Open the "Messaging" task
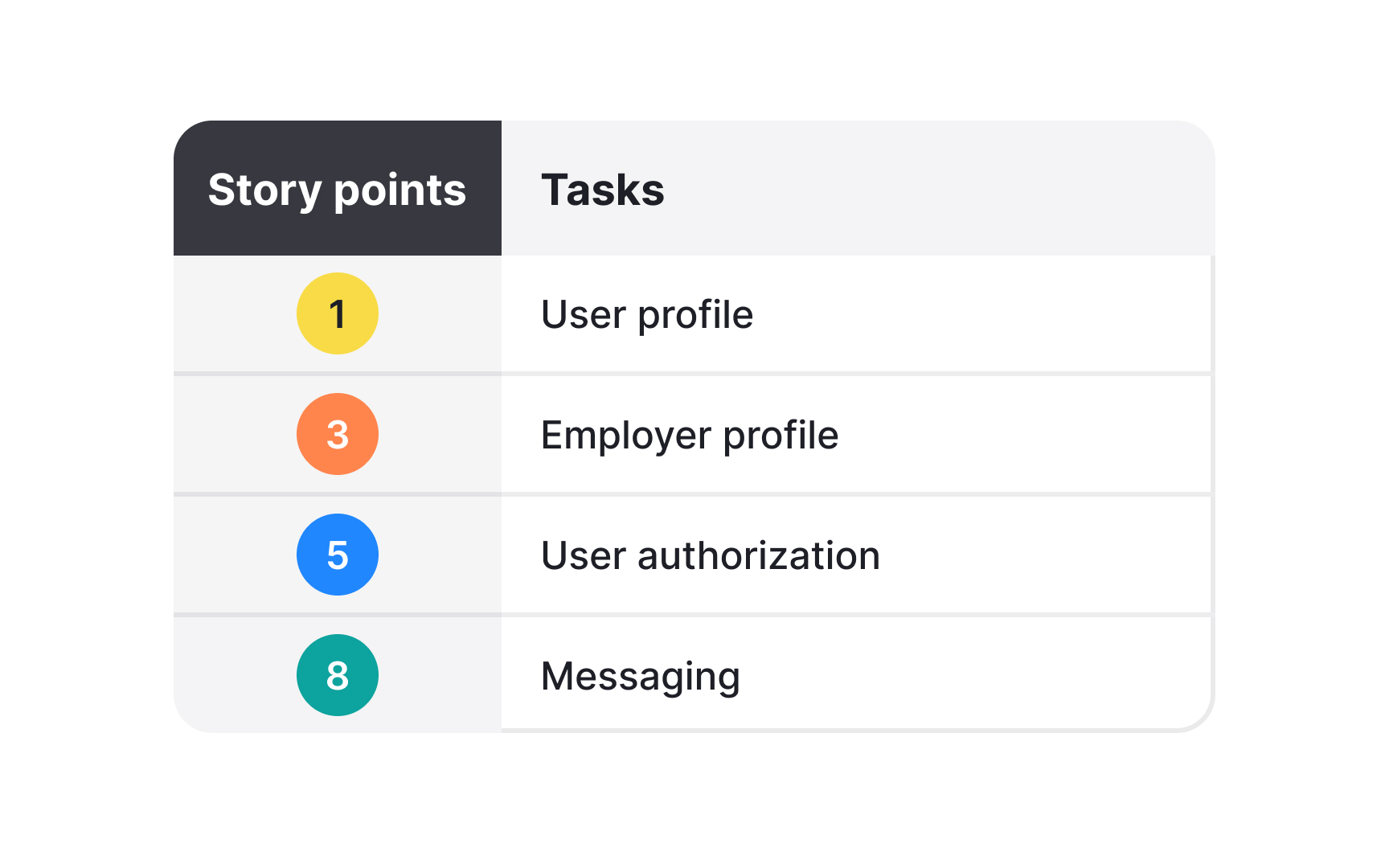 (641, 676)
